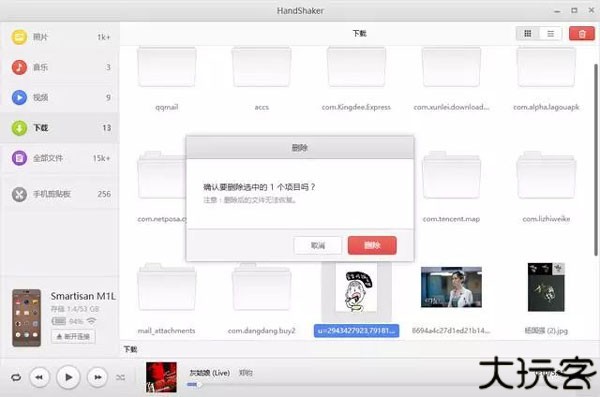This screenshot has height=397, width=600.
Task: Toggle shuffle playback
Action: pyautogui.click(x=121, y=377)
